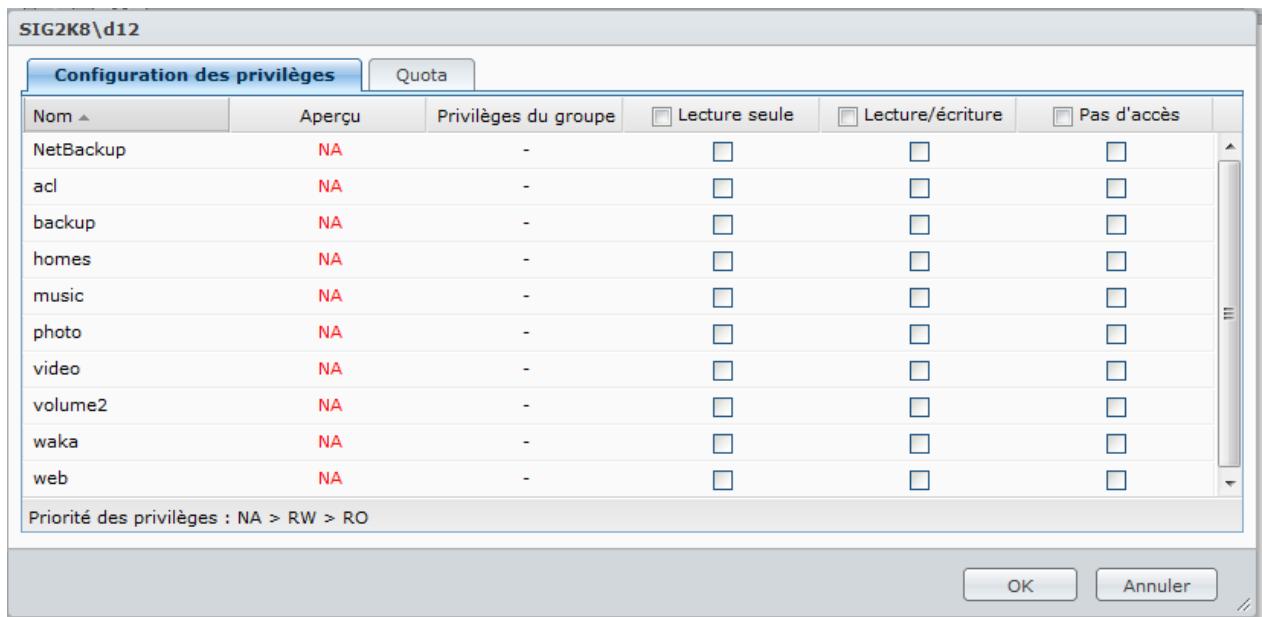
Task: Enable Lecture seule for waka
Action: pyautogui.click(x=722, y=444)
